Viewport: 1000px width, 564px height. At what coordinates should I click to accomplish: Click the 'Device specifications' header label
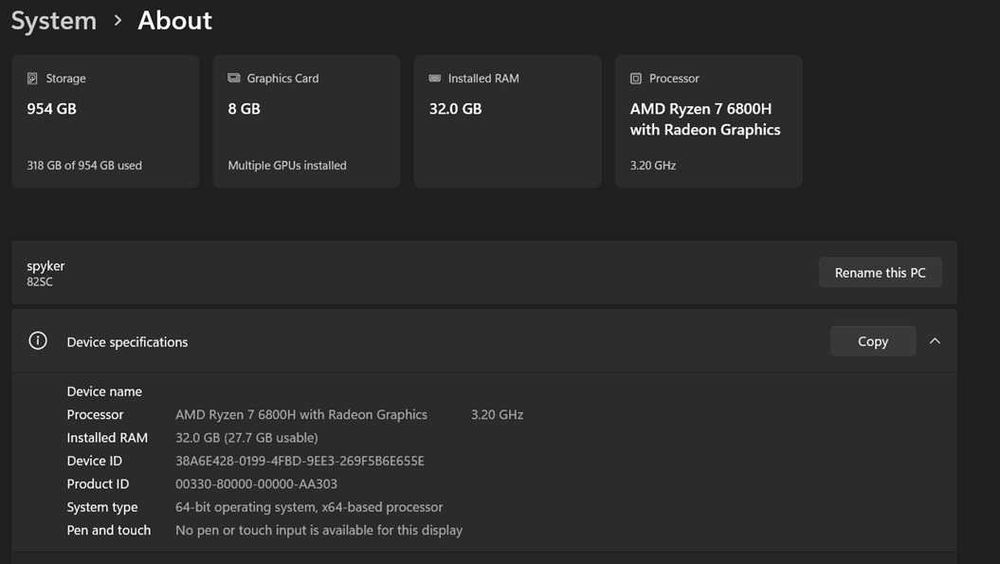128,342
